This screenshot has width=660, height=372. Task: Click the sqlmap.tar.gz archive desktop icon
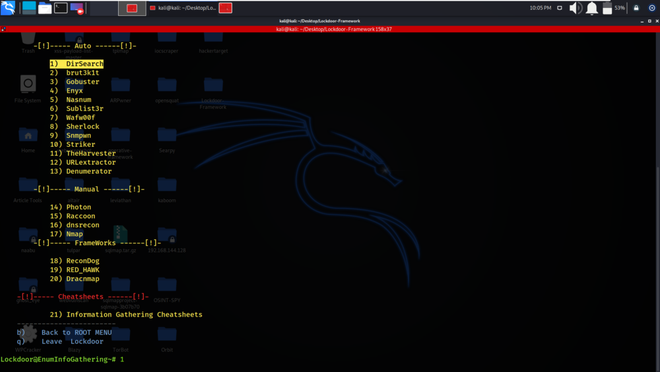point(120,239)
